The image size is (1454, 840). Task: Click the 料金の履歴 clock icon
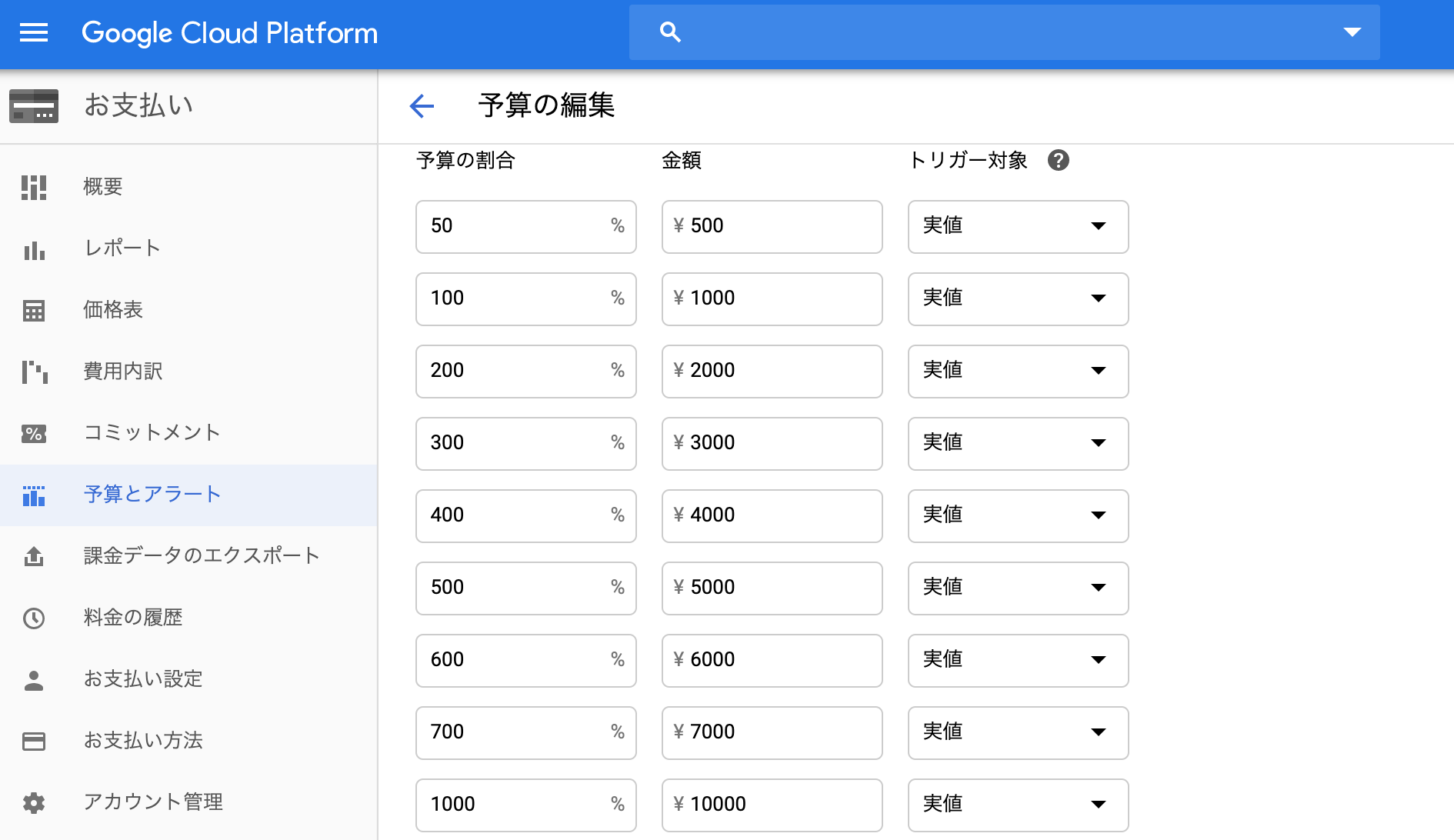tap(34, 618)
